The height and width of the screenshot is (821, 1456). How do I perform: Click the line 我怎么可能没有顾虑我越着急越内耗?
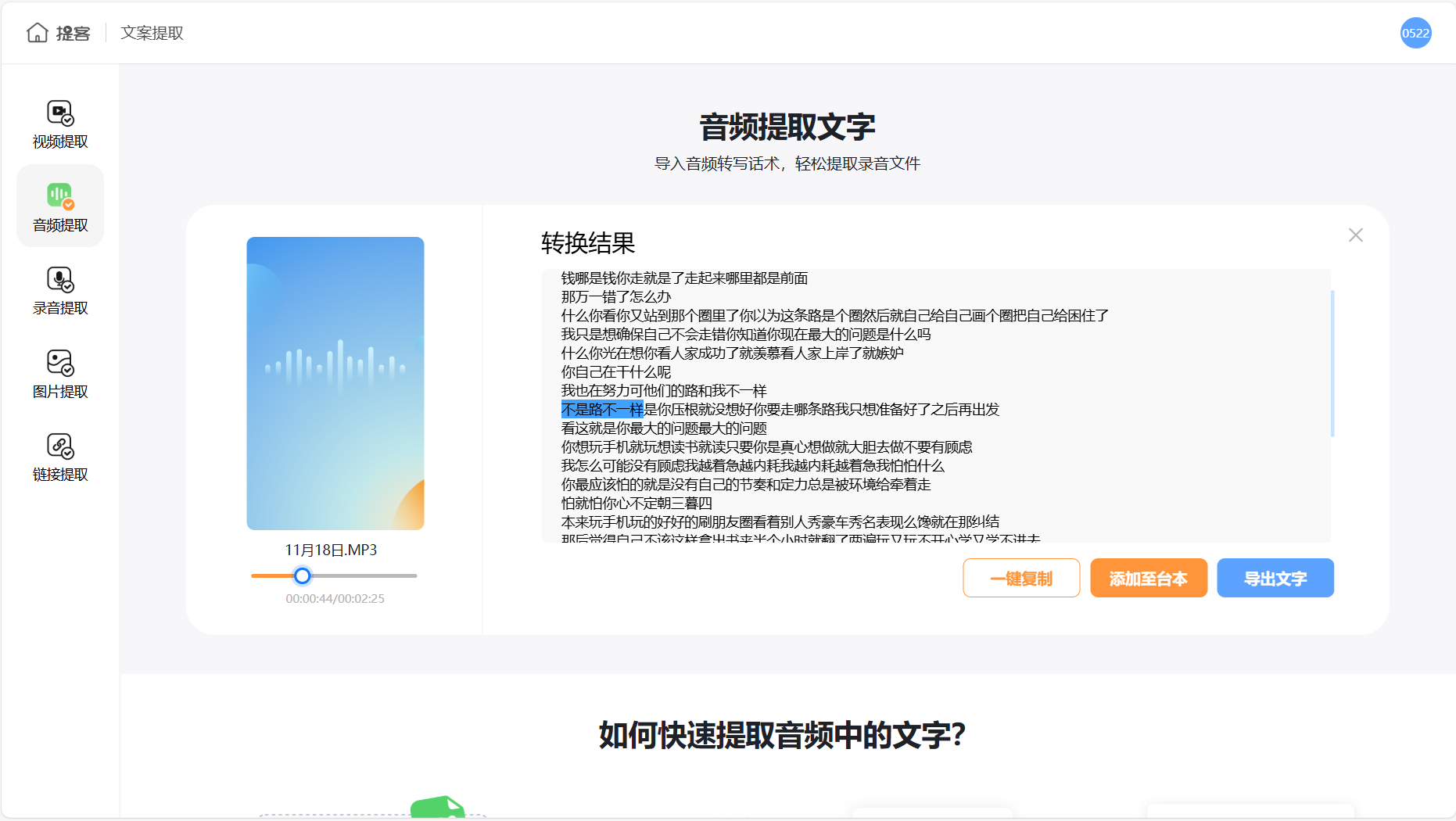pyautogui.click(x=753, y=465)
